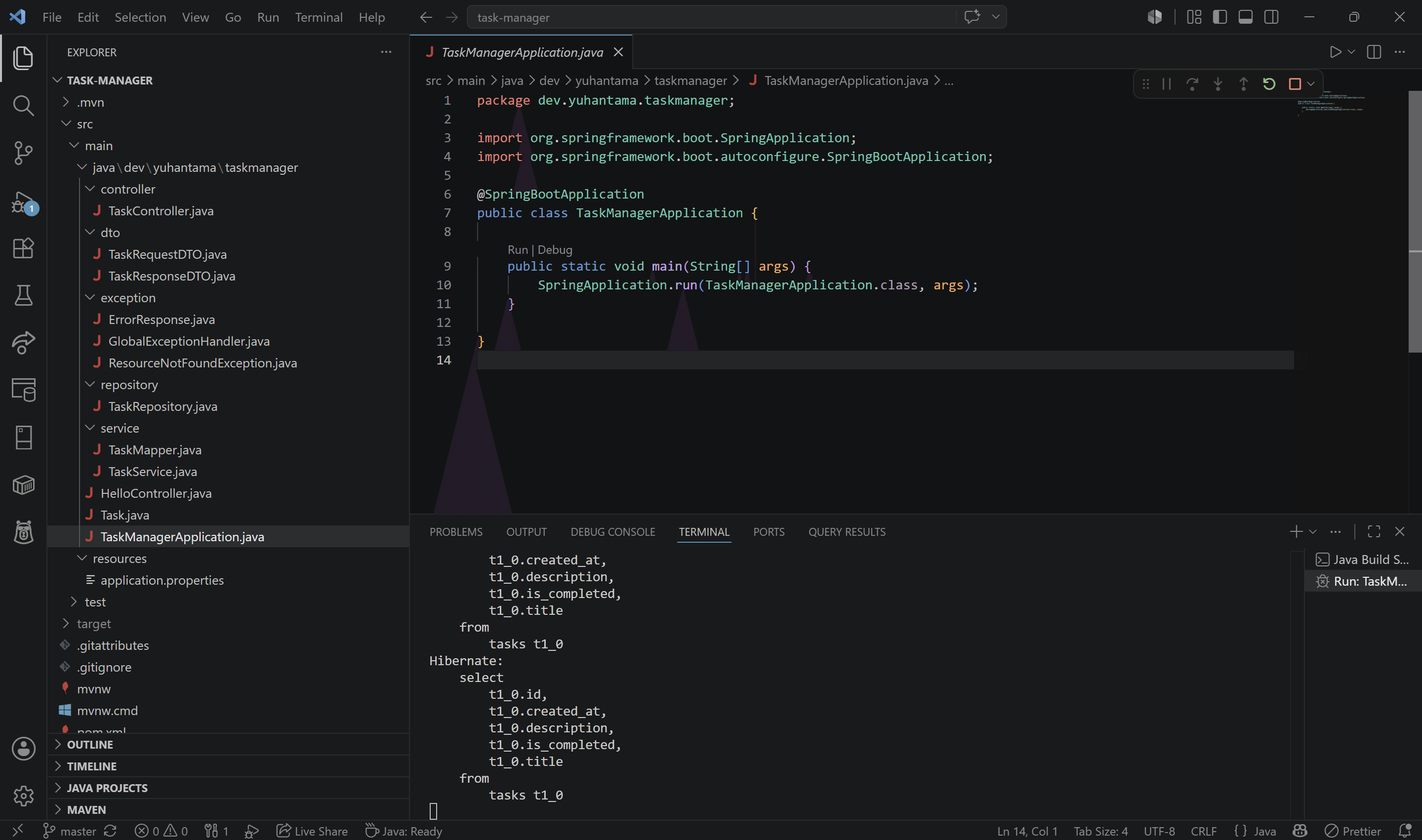This screenshot has width=1422, height=840.
Task: Open the Extensions view
Action: [23, 248]
